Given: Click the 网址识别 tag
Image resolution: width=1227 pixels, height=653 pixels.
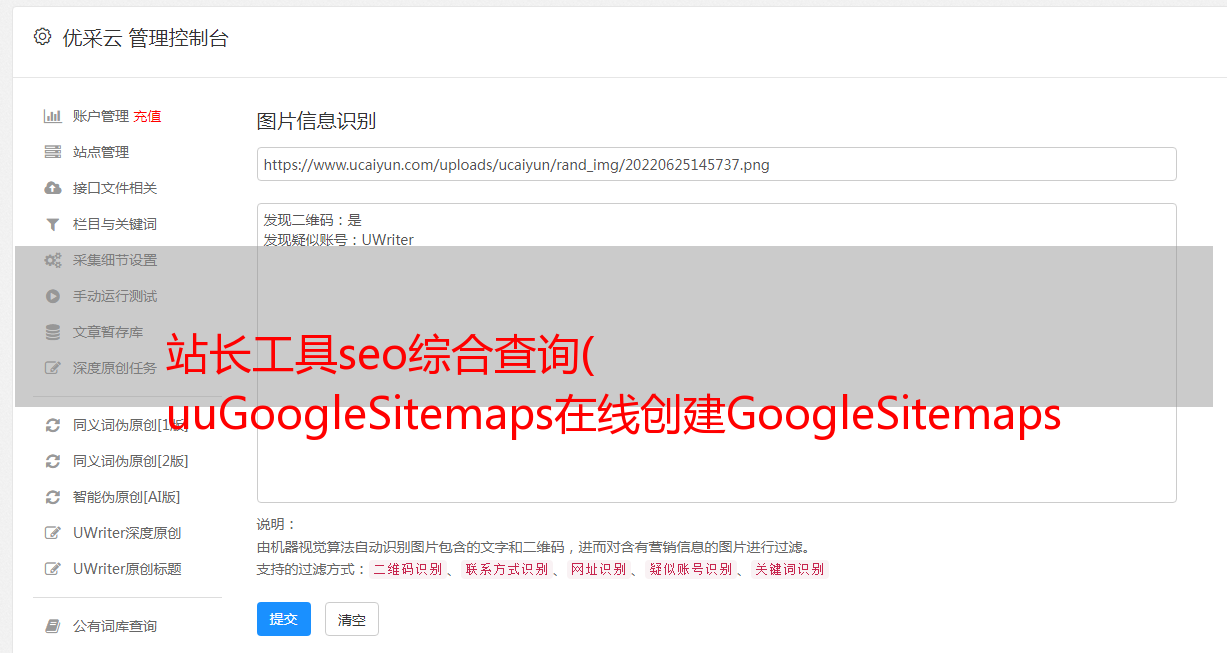Looking at the screenshot, I should (599, 569).
